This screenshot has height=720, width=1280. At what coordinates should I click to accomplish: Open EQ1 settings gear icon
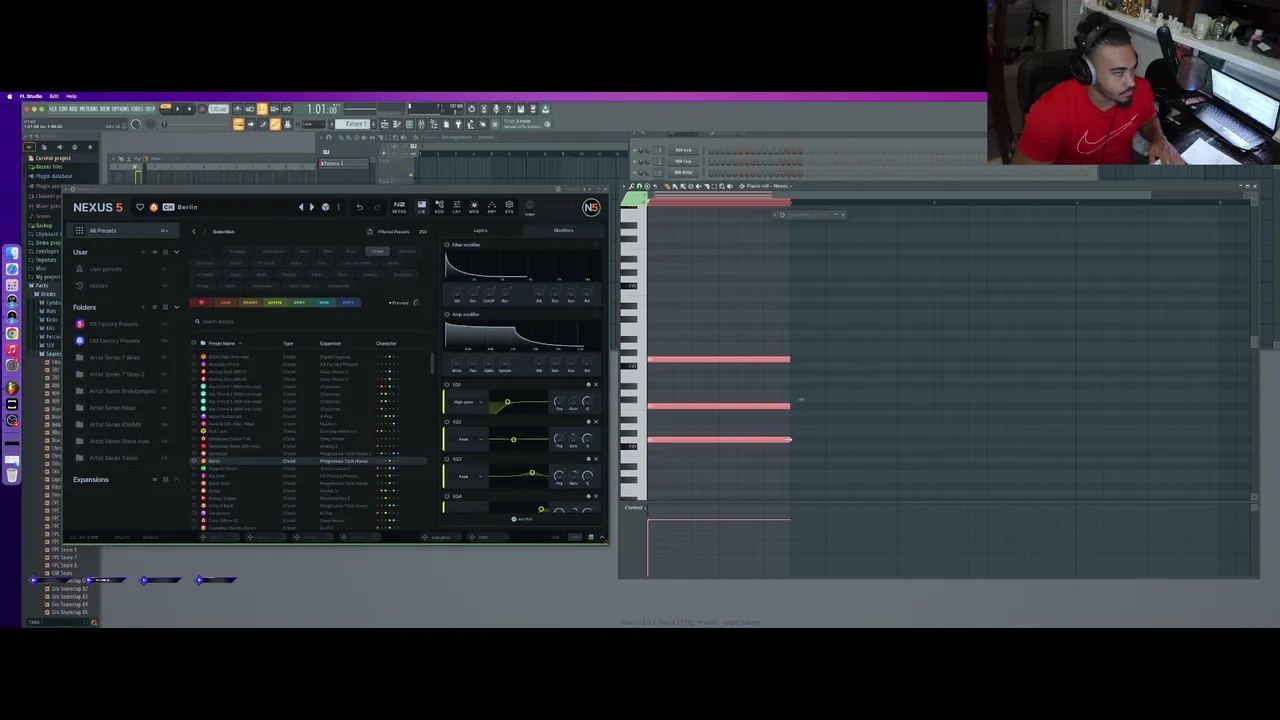point(588,385)
